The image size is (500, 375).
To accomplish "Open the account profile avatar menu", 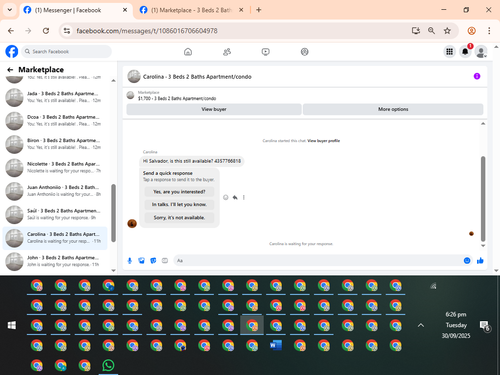I will click(481, 52).
